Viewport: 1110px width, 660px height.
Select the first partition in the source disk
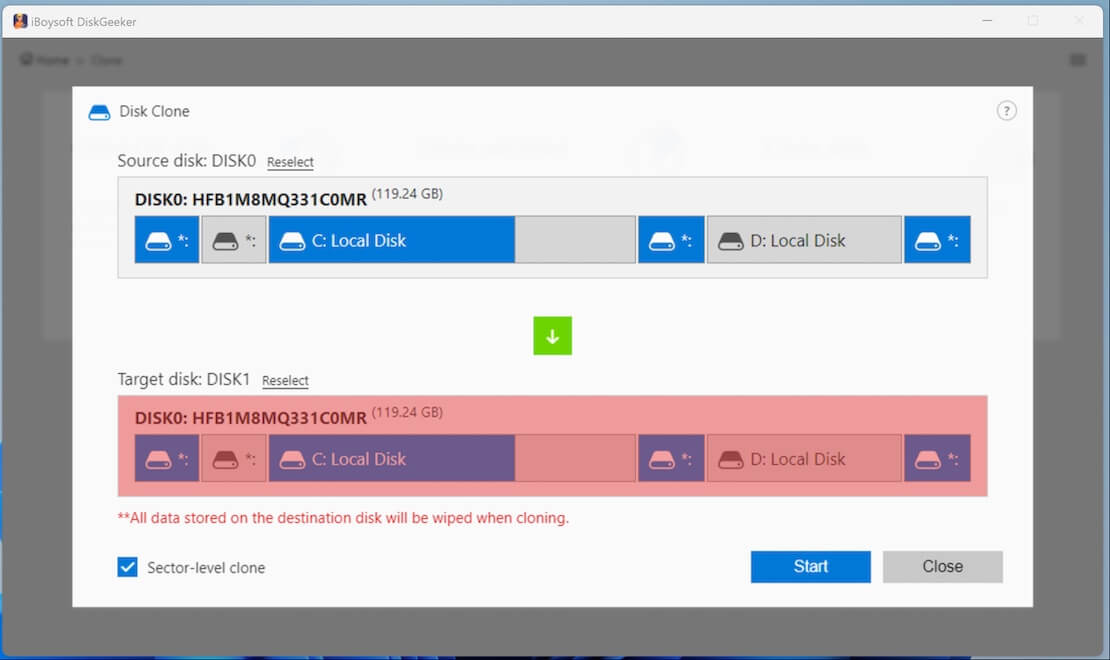[167, 240]
